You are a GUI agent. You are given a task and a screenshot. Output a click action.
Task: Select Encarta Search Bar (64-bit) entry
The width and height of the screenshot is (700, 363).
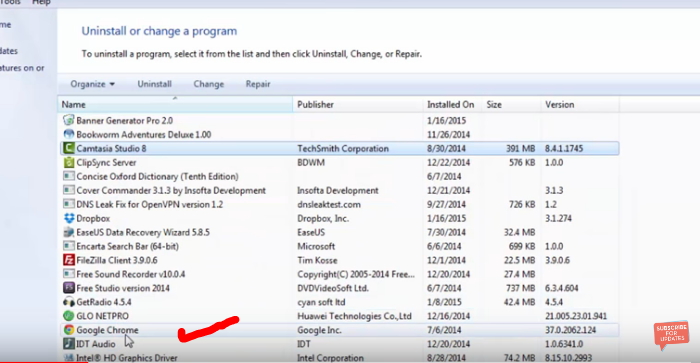pyautogui.click(x=127, y=246)
